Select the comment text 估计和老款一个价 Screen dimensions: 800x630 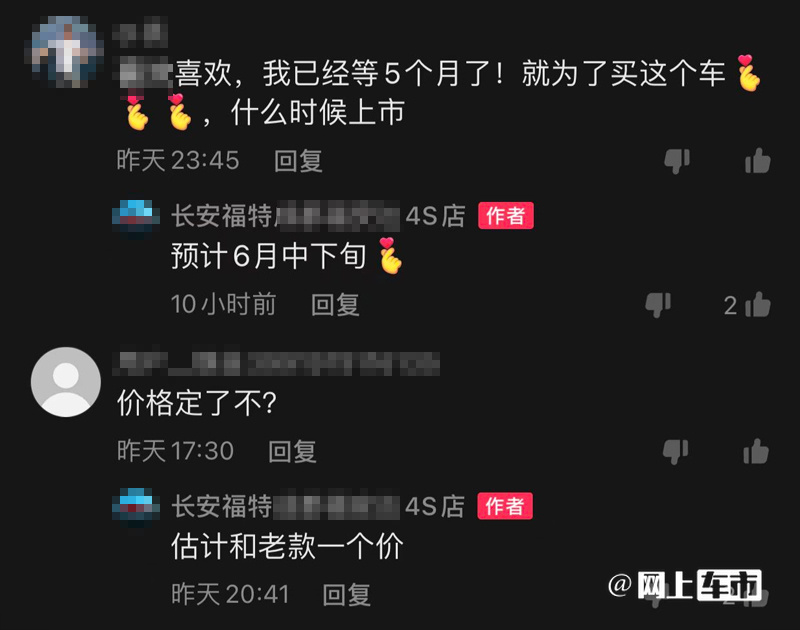pyautogui.click(x=287, y=546)
